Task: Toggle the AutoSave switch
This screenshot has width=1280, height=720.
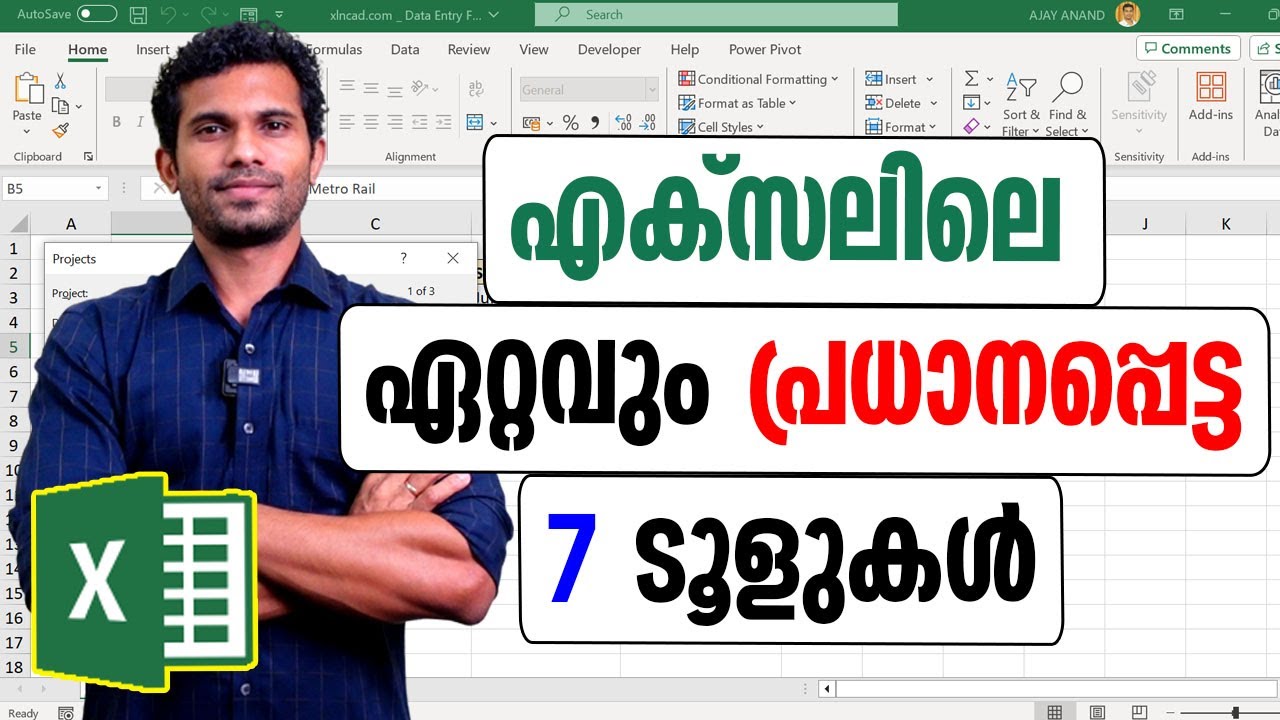Action: click(x=96, y=14)
